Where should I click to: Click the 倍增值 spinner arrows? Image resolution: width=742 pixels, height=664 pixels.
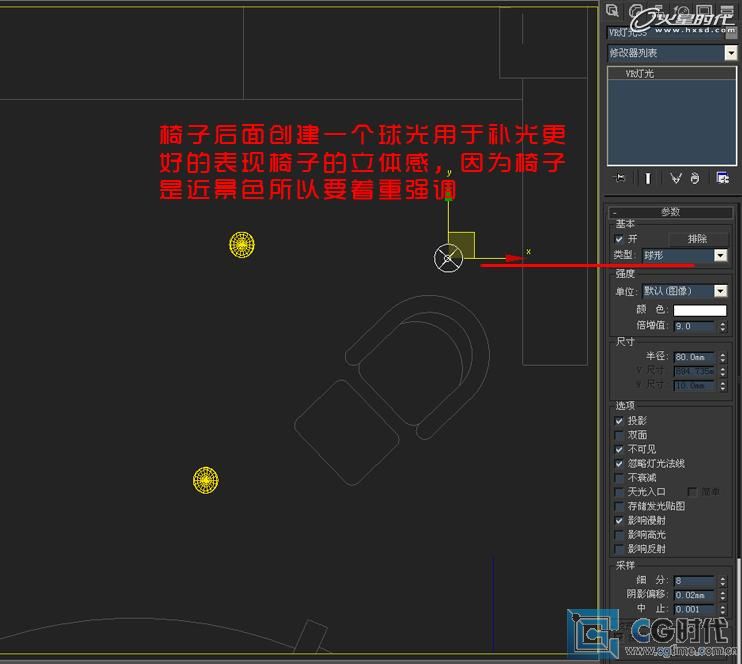tap(723, 326)
